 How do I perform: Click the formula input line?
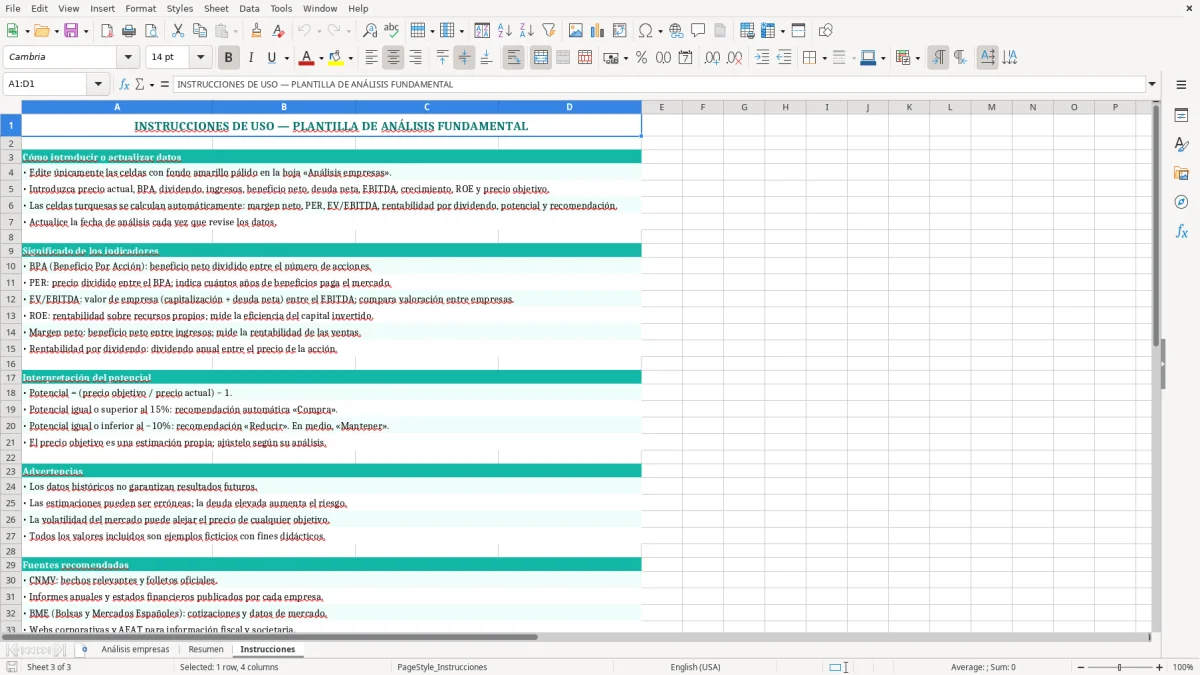[659, 85]
